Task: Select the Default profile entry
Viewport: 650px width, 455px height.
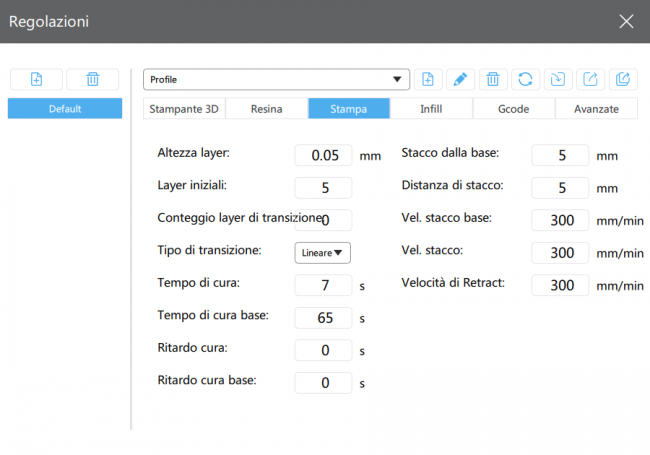Action: [x=65, y=109]
